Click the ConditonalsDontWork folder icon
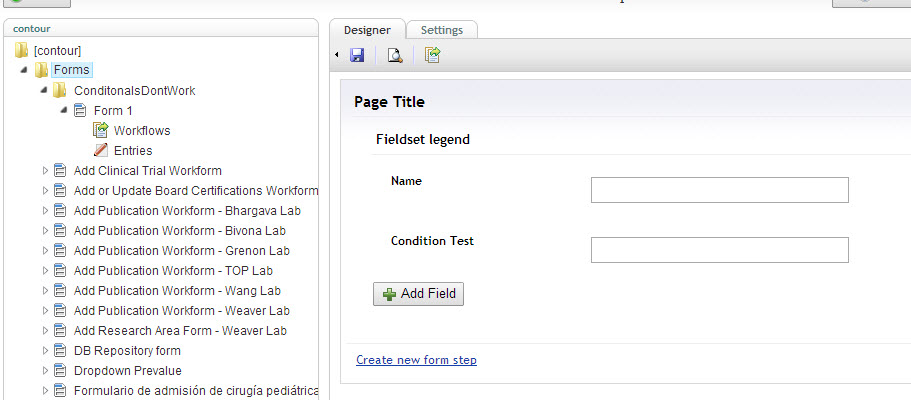 click(x=61, y=90)
